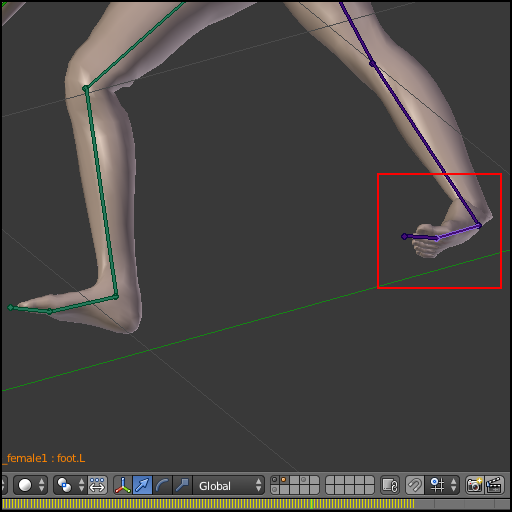Toggle the 3D manipulator widget icon
512x512 pixels.
coord(123,485)
